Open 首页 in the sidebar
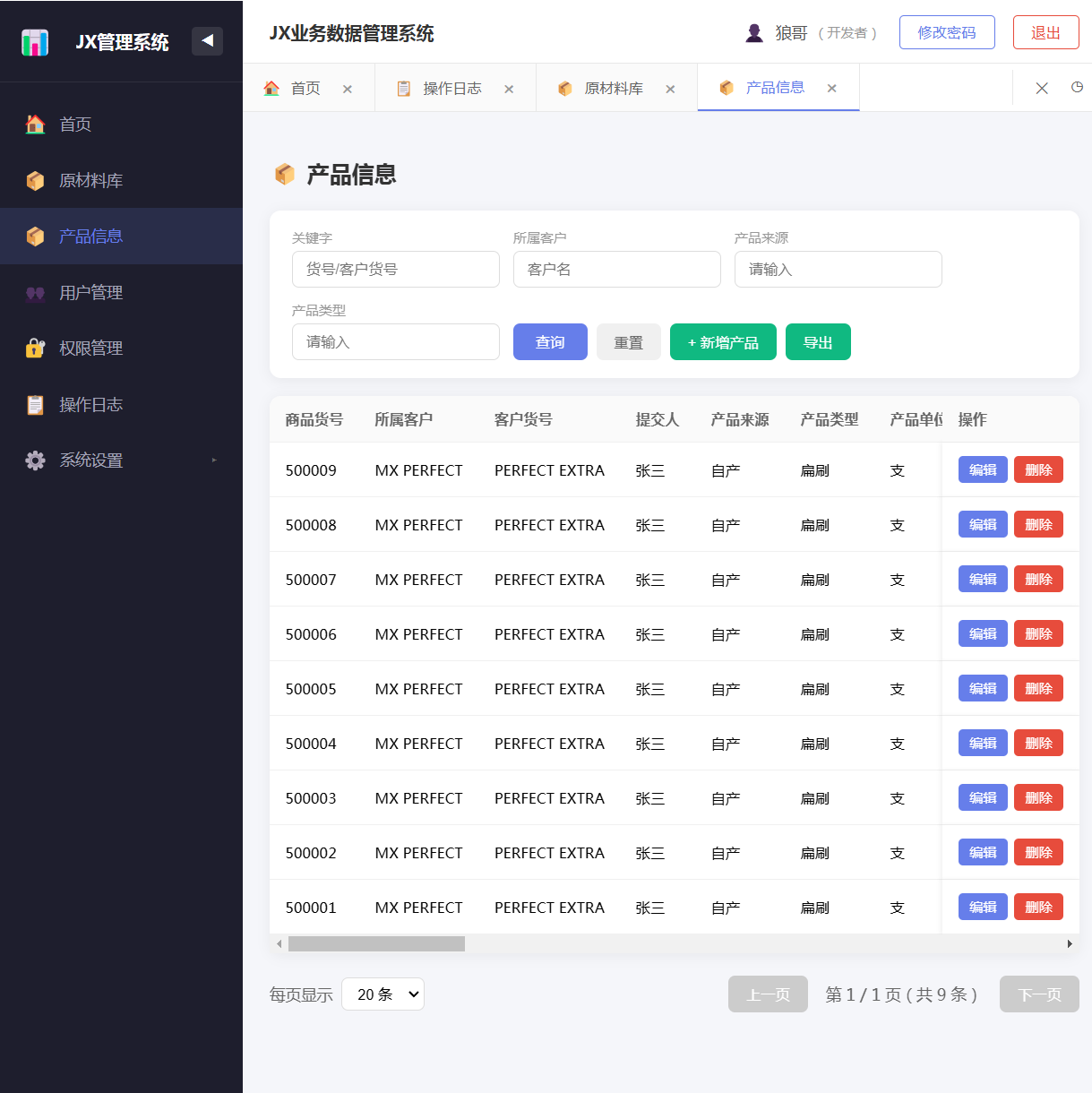 [x=121, y=125]
